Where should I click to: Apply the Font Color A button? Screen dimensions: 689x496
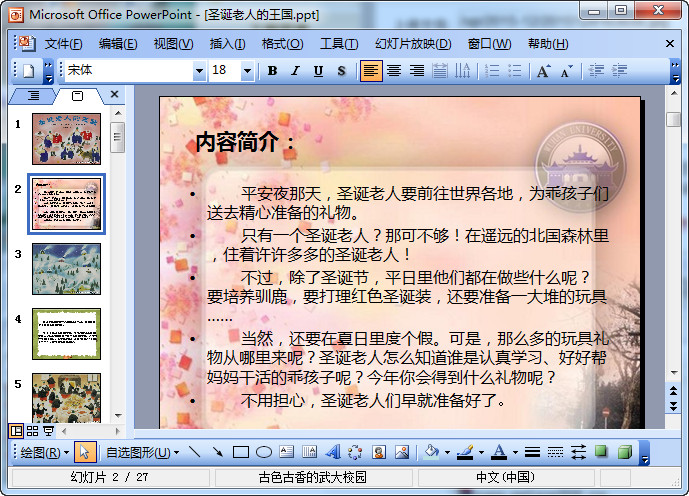499,452
